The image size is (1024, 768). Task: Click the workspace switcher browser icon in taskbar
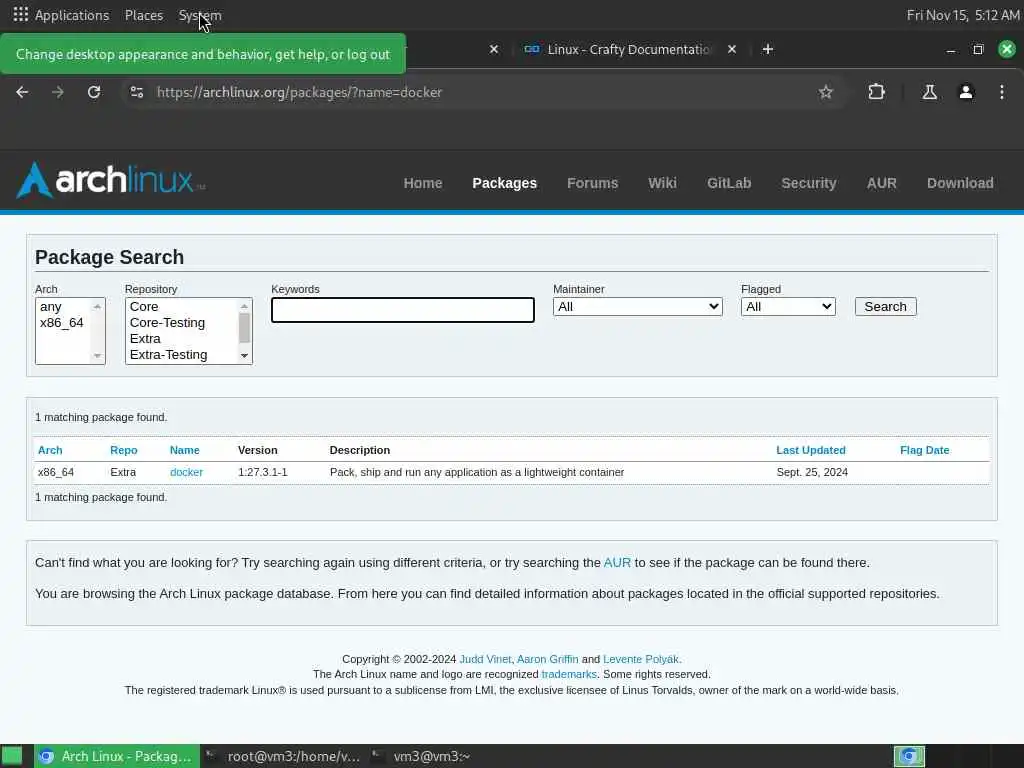coord(909,756)
